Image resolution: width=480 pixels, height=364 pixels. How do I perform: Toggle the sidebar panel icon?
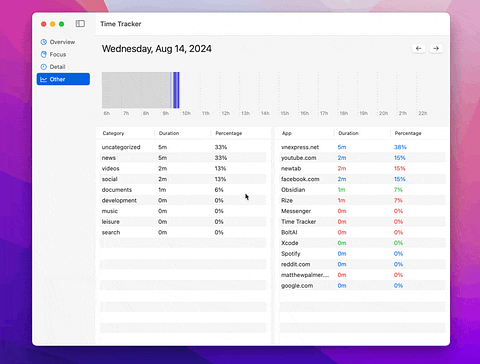coord(80,24)
